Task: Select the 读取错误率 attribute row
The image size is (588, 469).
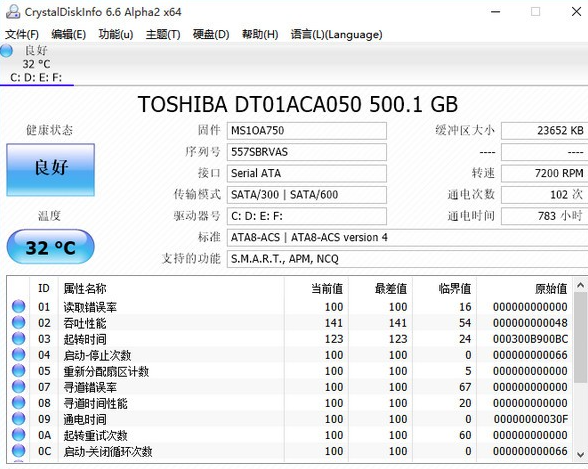Action: point(290,307)
